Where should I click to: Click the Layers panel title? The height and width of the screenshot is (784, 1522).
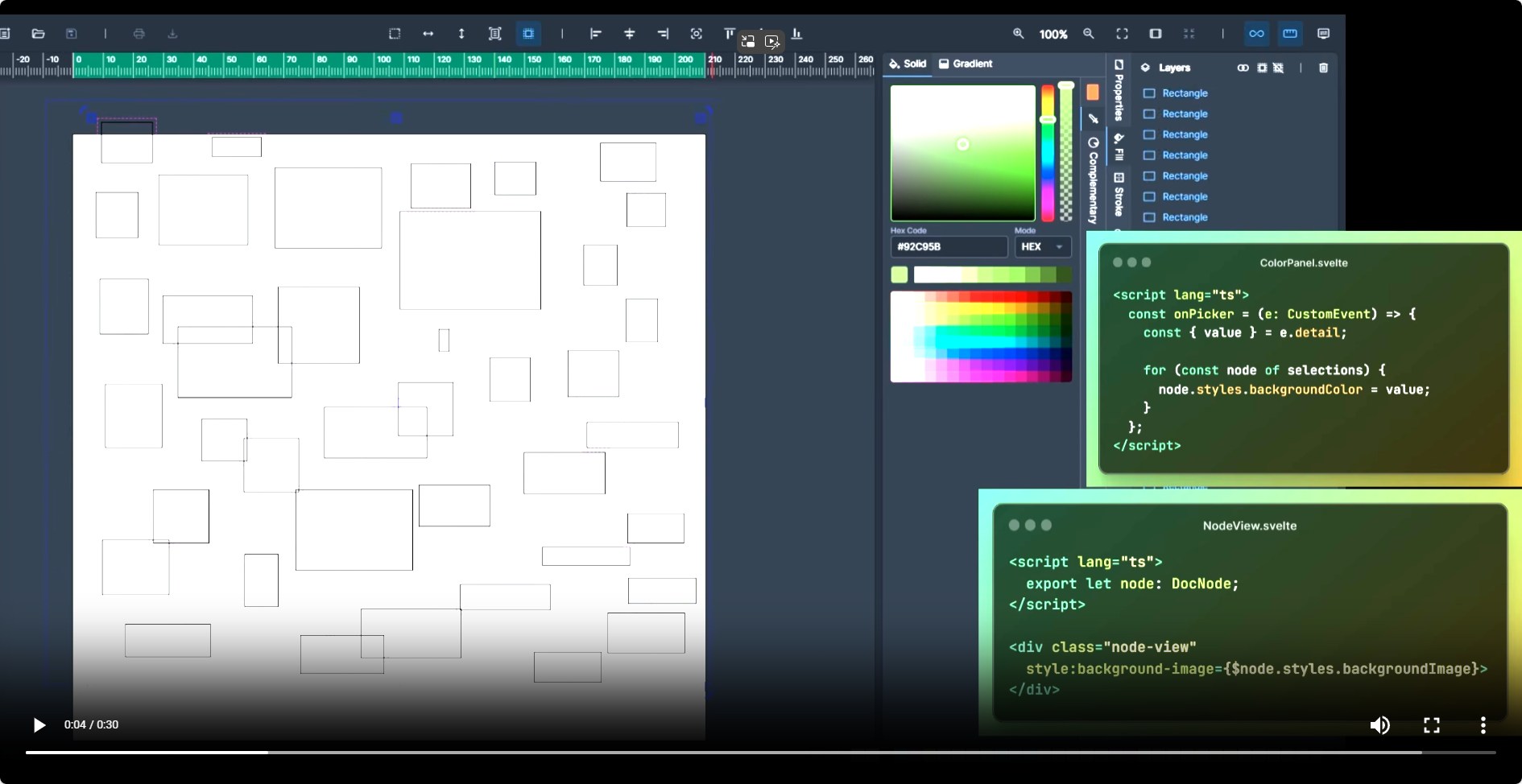click(1174, 68)
